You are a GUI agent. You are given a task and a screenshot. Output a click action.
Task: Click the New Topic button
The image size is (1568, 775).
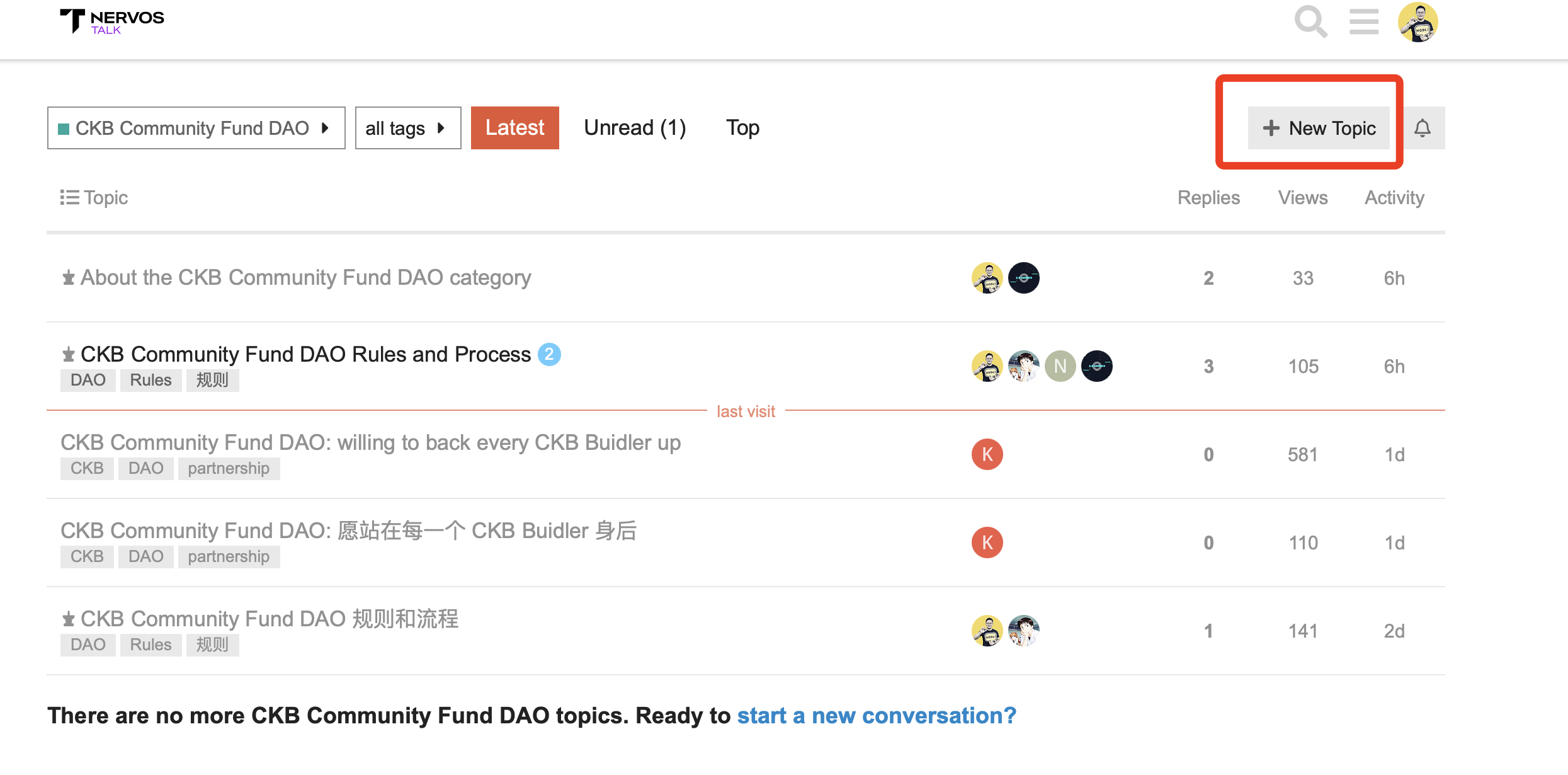click(1319, 128)
